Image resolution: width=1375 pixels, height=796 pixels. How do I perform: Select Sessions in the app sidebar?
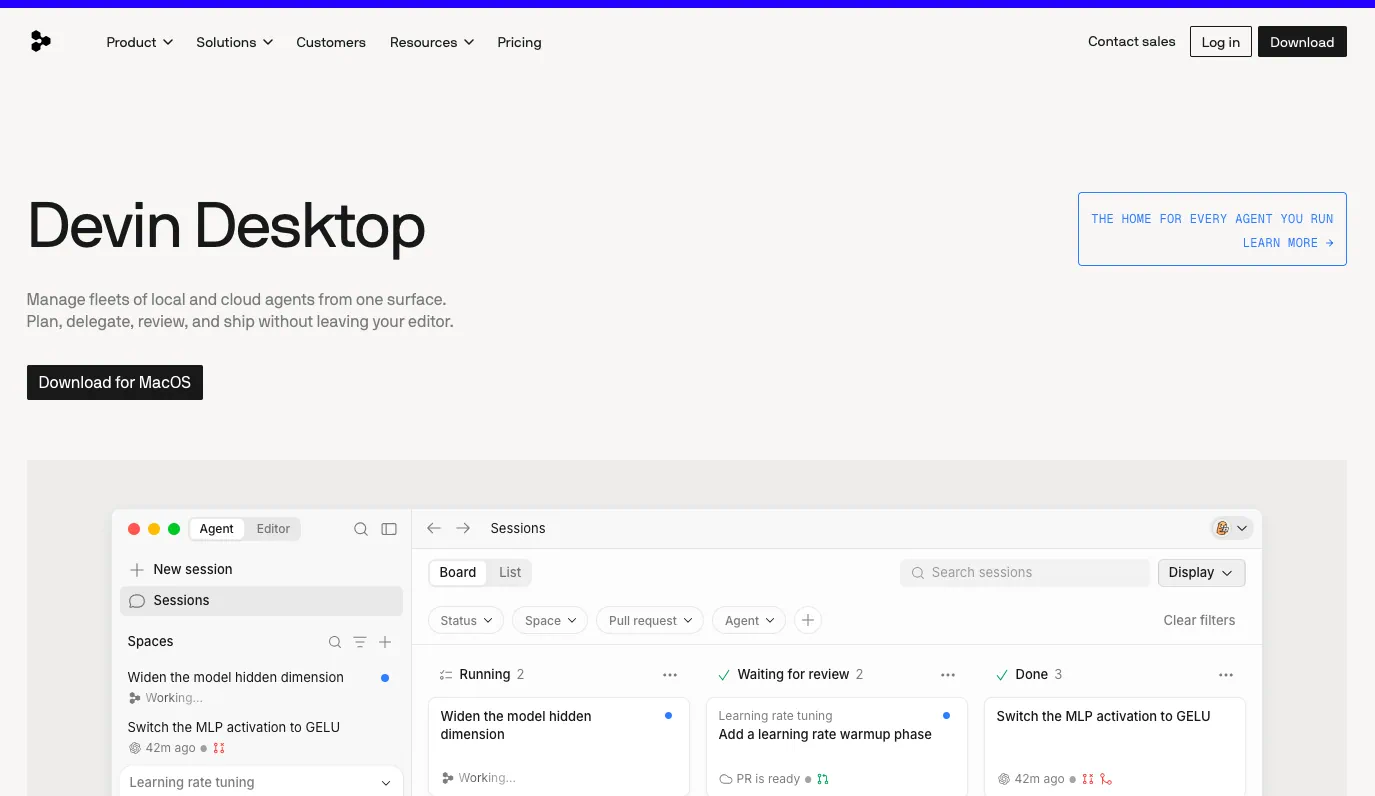tap(261, 601)
